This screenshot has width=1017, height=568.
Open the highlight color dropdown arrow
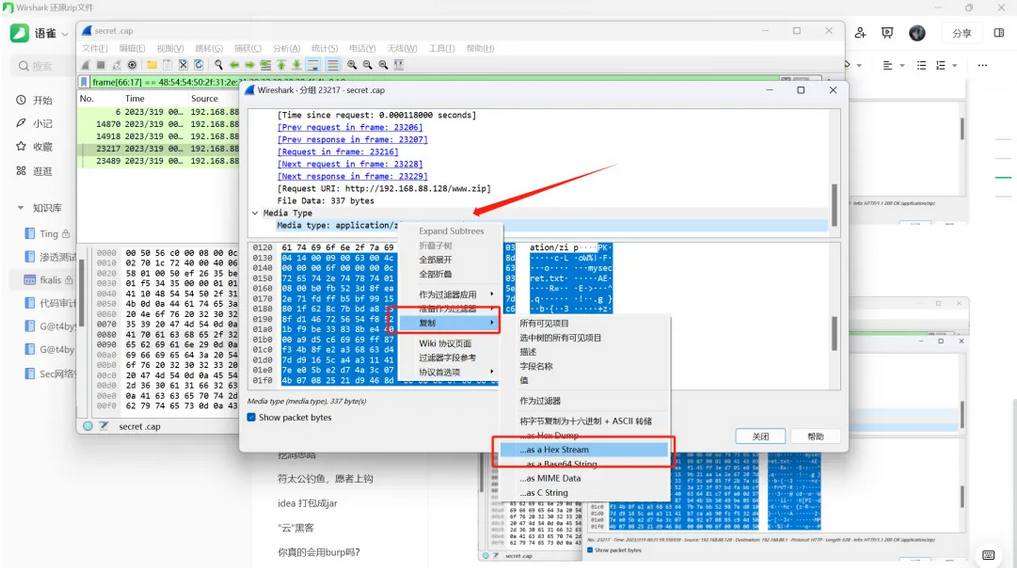[859, 65]
